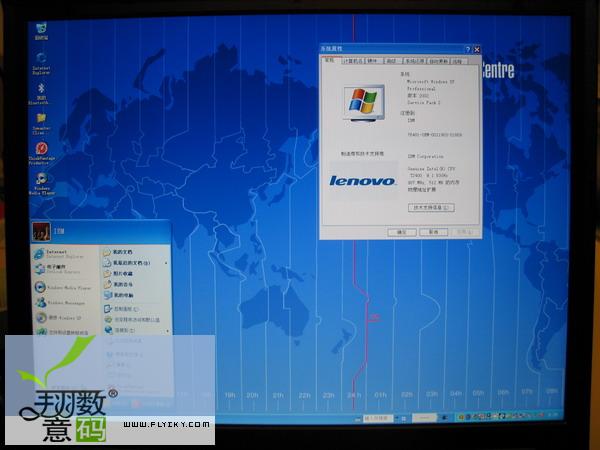Screen dimensions: 600x450
Task: Close the 系统属性 dialog
Action: [x=477, y=49]
